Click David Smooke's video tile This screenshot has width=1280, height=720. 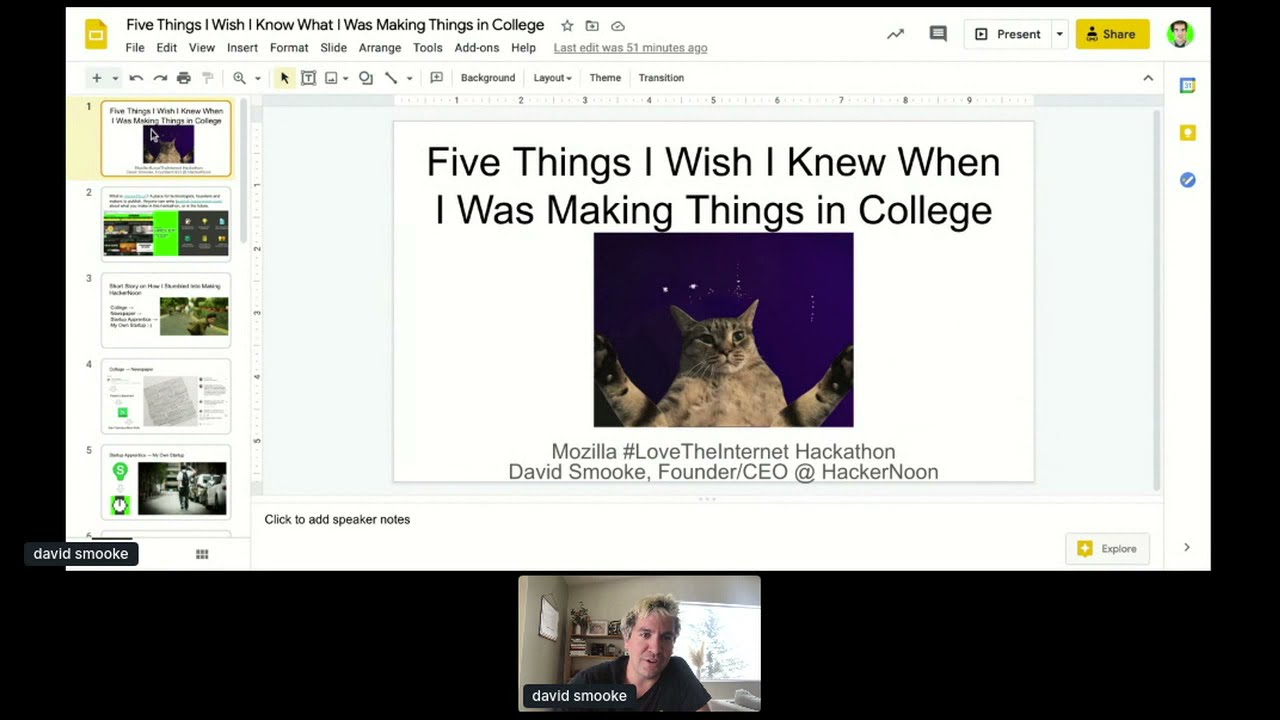[x=639, y=644]
